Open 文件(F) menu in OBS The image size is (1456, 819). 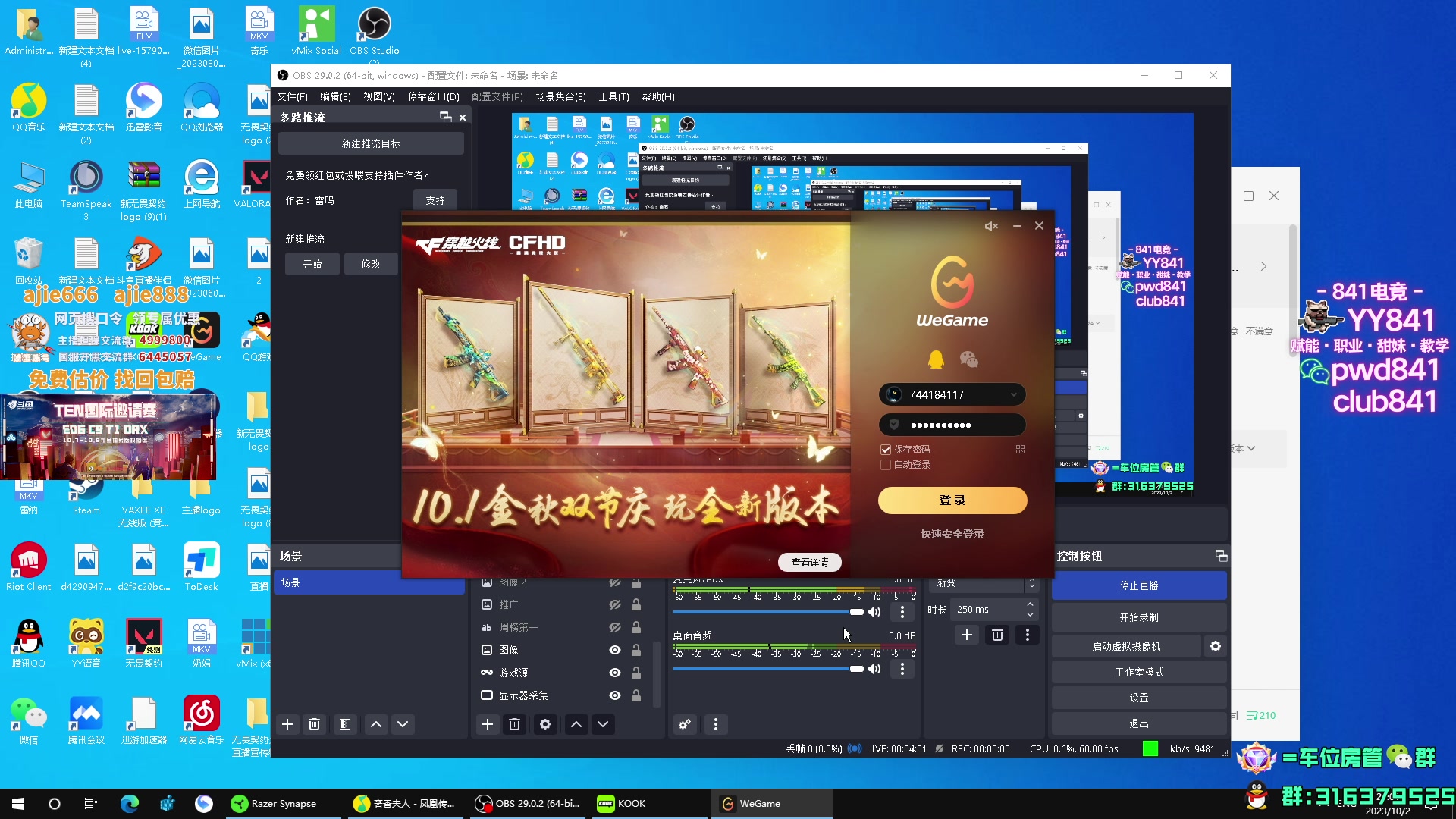(292, 96)
